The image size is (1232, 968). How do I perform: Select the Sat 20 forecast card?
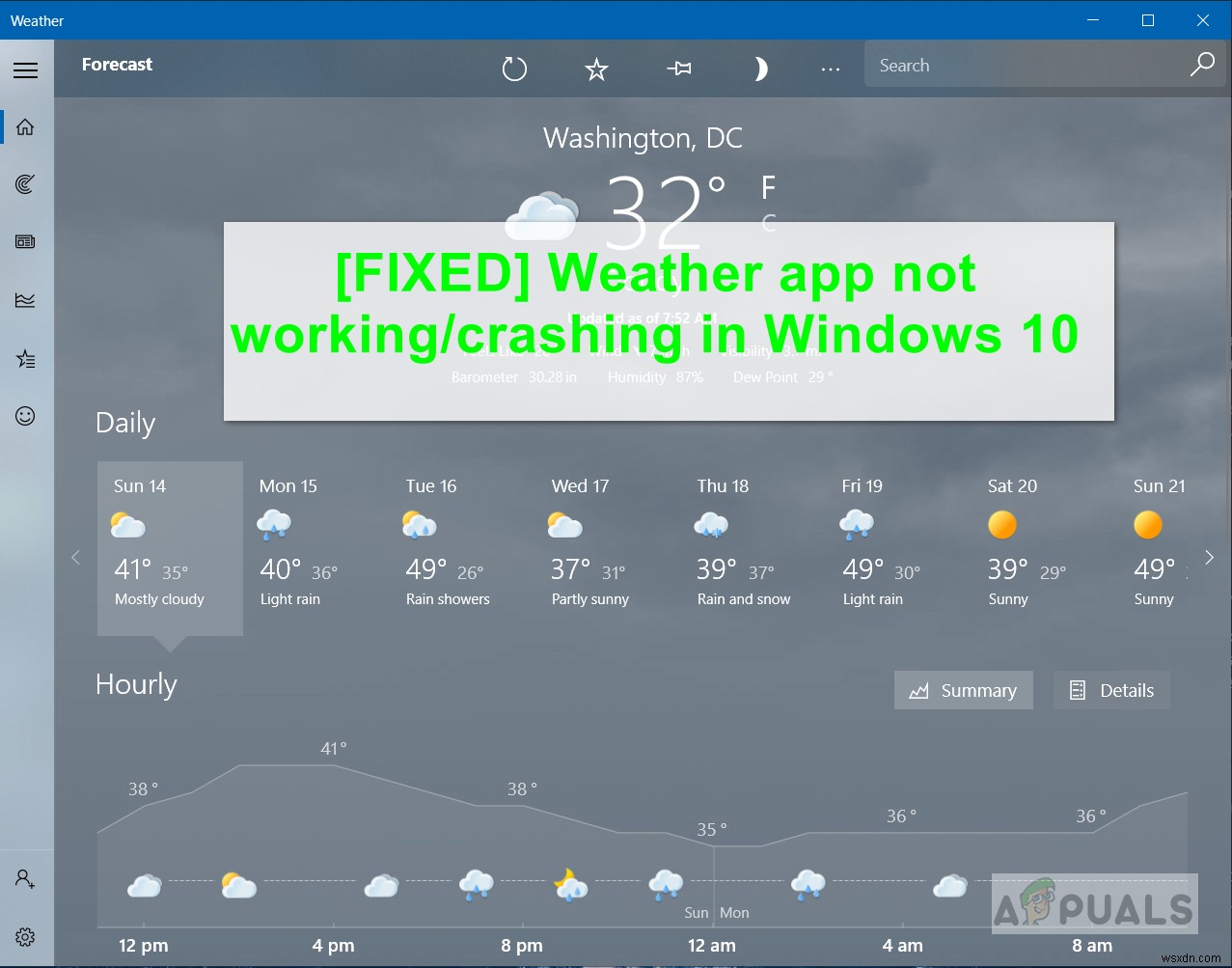pos(1044,548)
